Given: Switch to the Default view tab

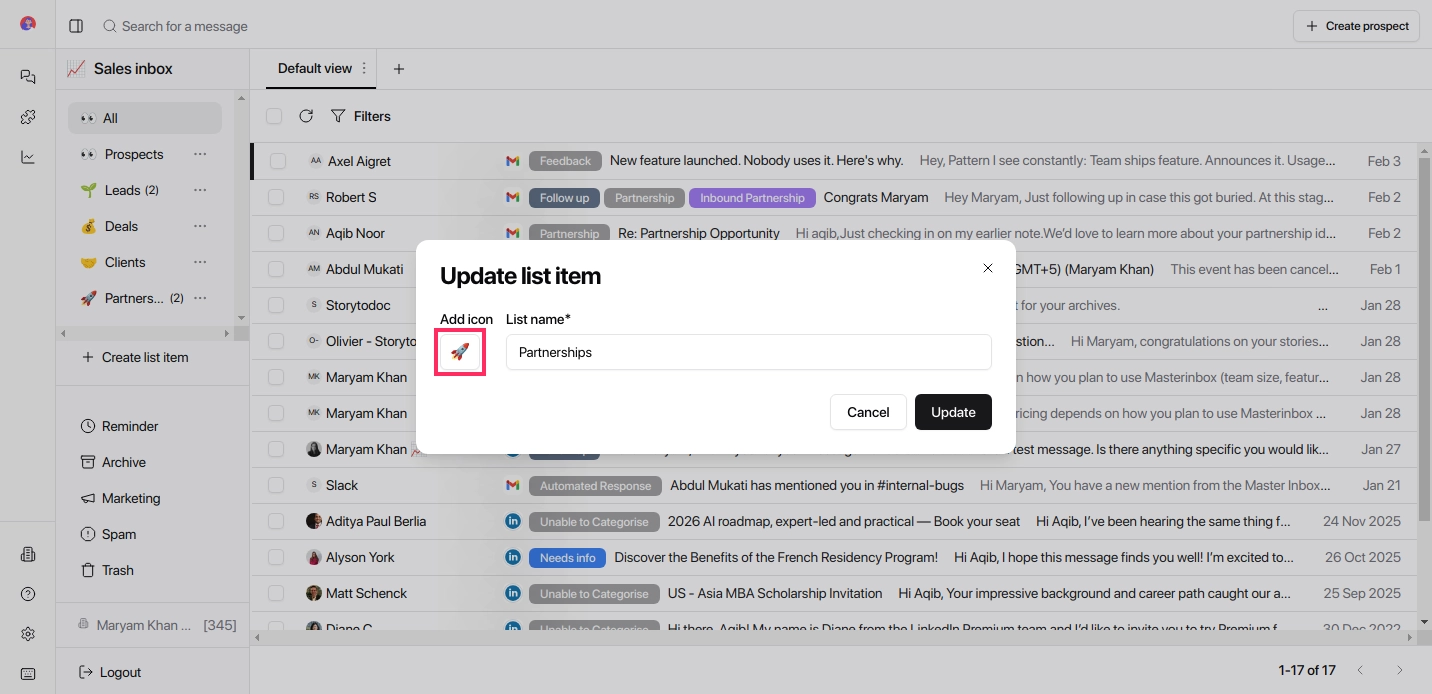Looking at the screenshot, I should click(316, 68).
